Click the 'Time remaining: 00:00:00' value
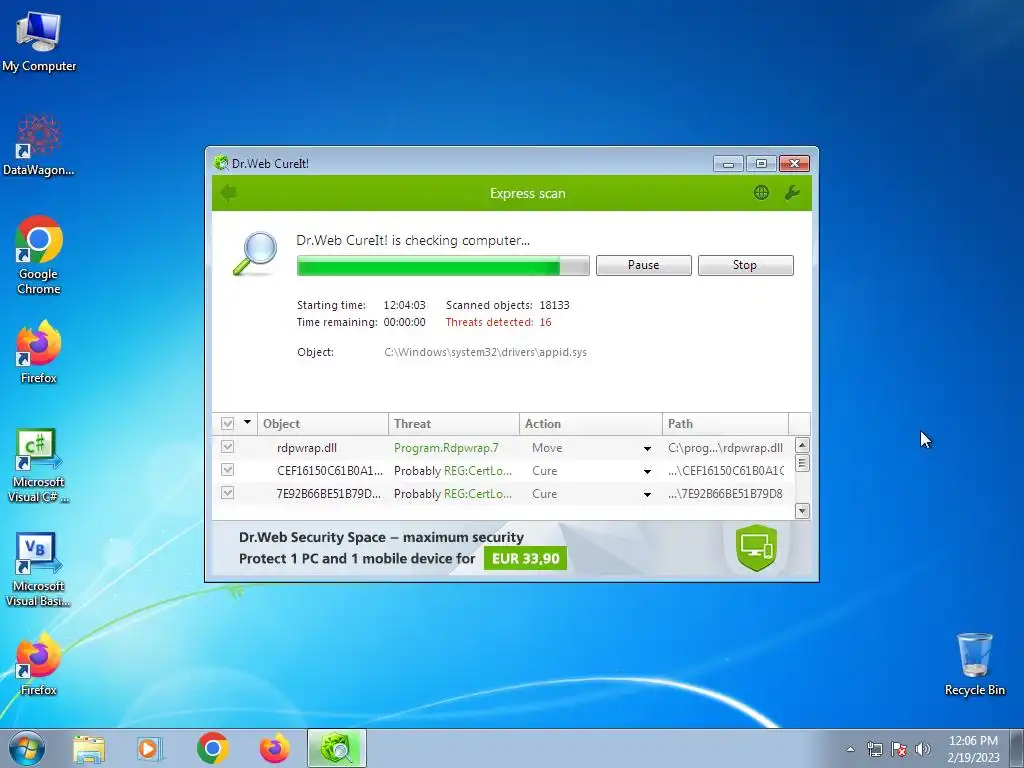 pos(404,322)
